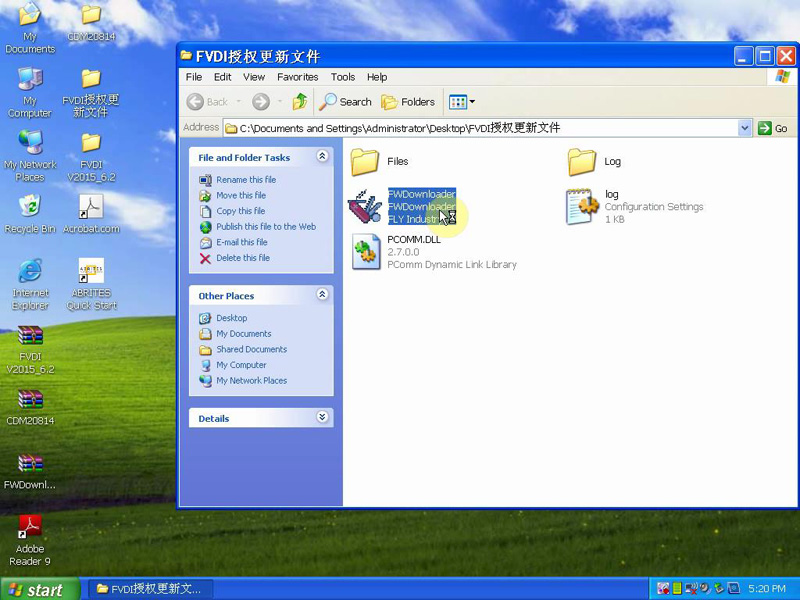The width and height of the screenshot is (800, 600).
Task: Open the Favorites menu
Action: (x=297, y=77)
